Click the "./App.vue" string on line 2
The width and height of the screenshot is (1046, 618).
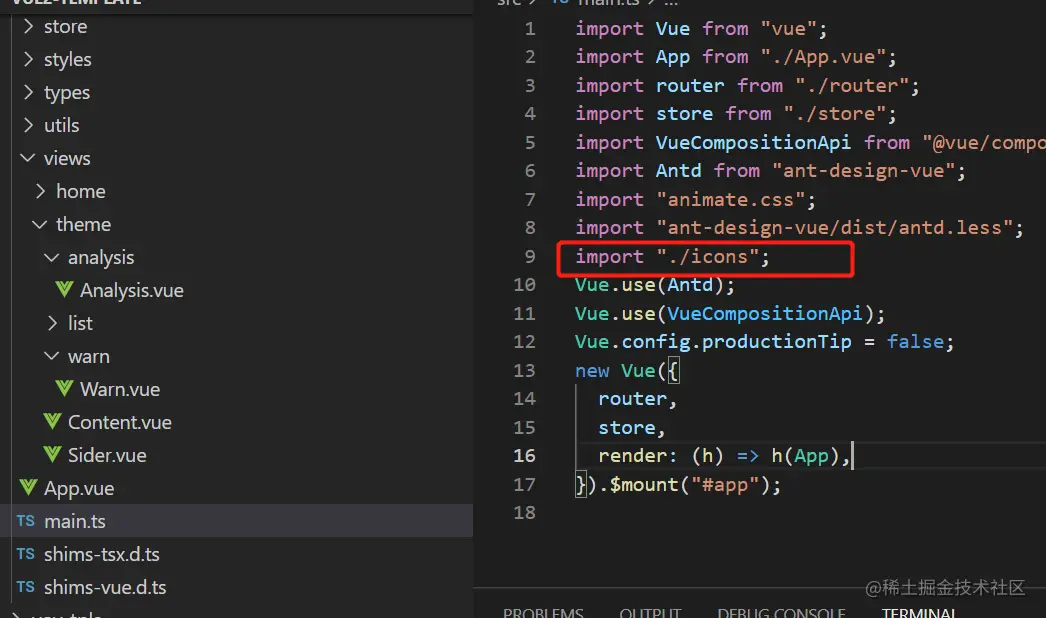[823, 57]
